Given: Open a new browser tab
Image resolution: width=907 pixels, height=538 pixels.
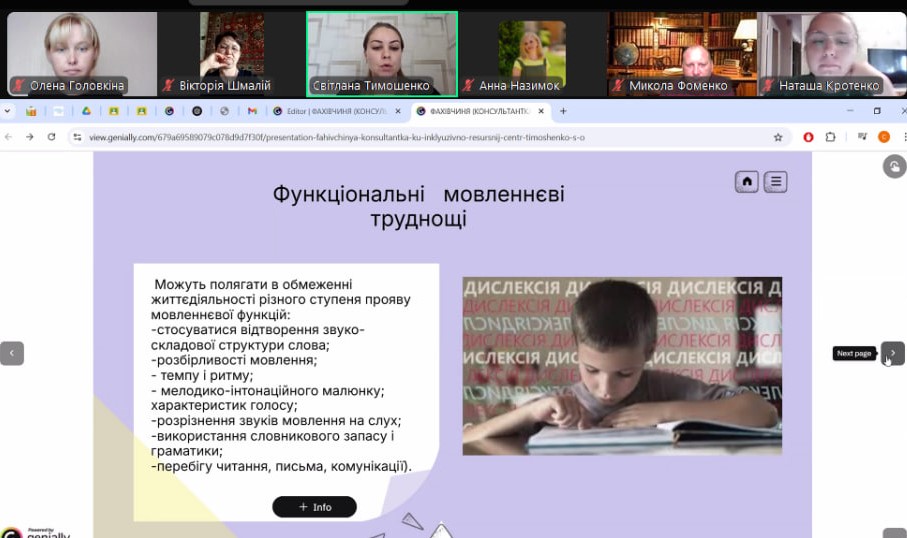Looking at the screenshot, I should 563,111.
